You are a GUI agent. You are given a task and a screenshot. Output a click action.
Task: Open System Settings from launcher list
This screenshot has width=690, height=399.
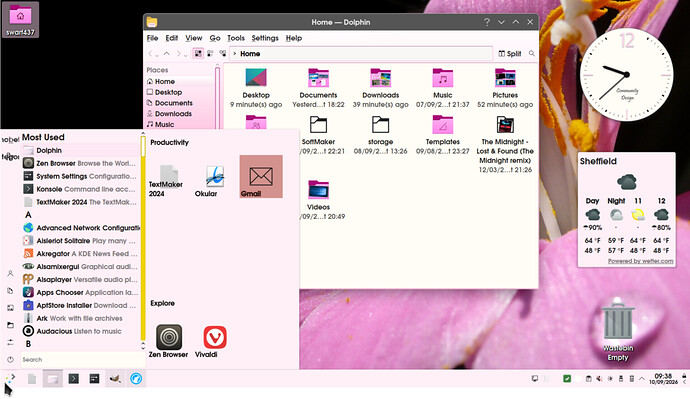click(x=81, y=176)
